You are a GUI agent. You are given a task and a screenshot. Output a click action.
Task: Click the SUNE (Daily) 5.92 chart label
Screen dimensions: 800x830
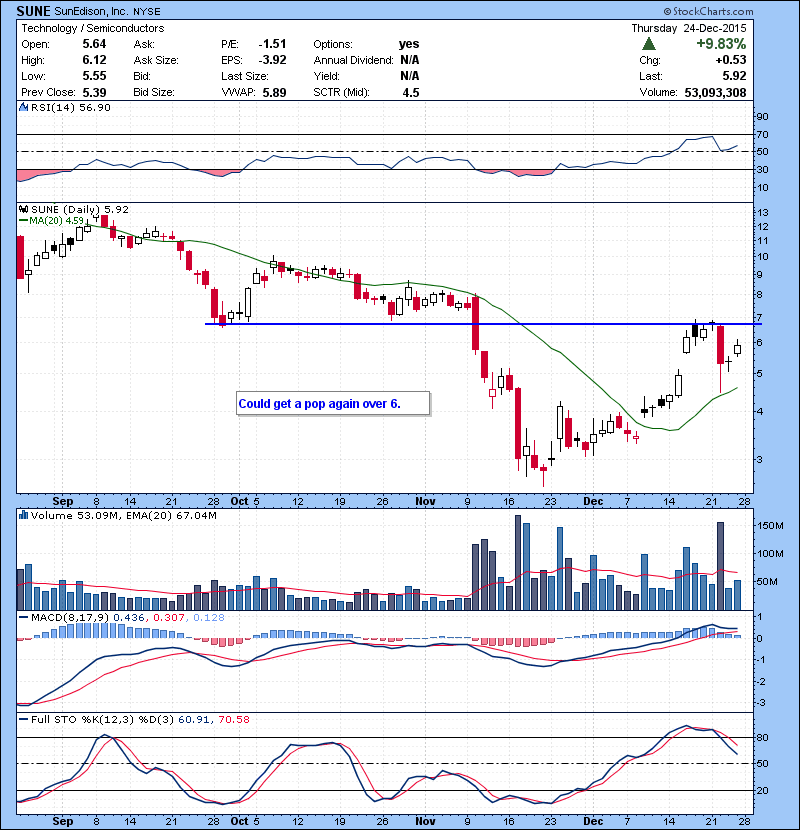tap(80, 209)
